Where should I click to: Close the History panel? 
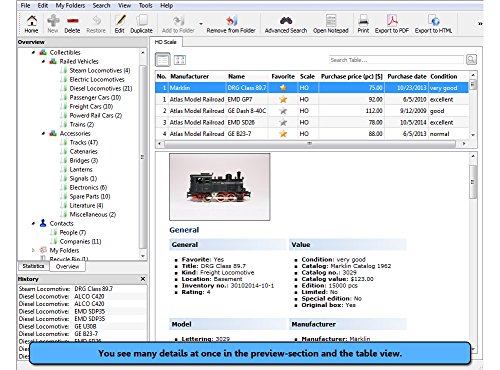(143, 279)
